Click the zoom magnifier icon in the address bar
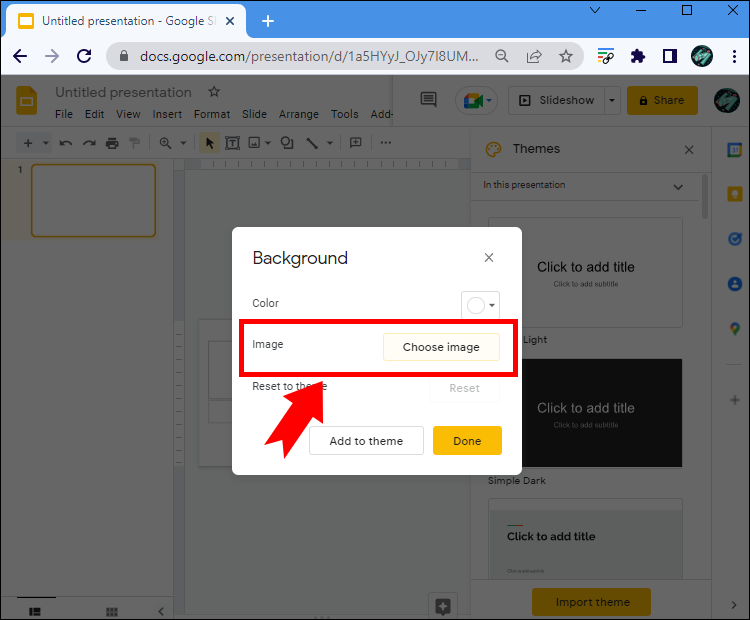The width and height of the screenshot is (750, 620). 501,56
